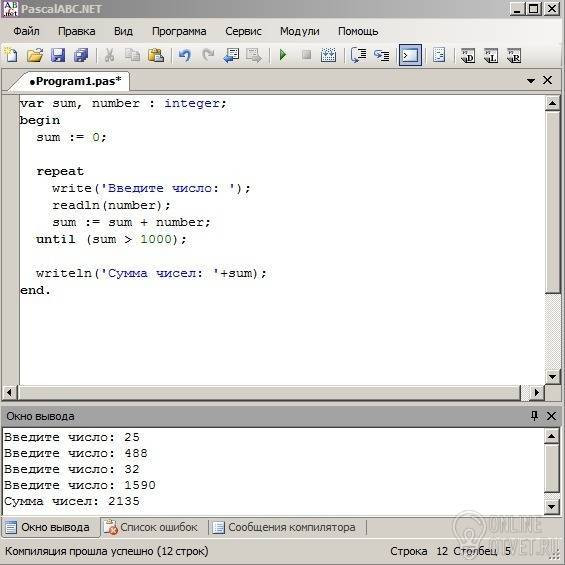Screen dimensions: 565x565
Task: Click the New file toolbar icon
Action: pyautogui.click(x=12, y=56)
